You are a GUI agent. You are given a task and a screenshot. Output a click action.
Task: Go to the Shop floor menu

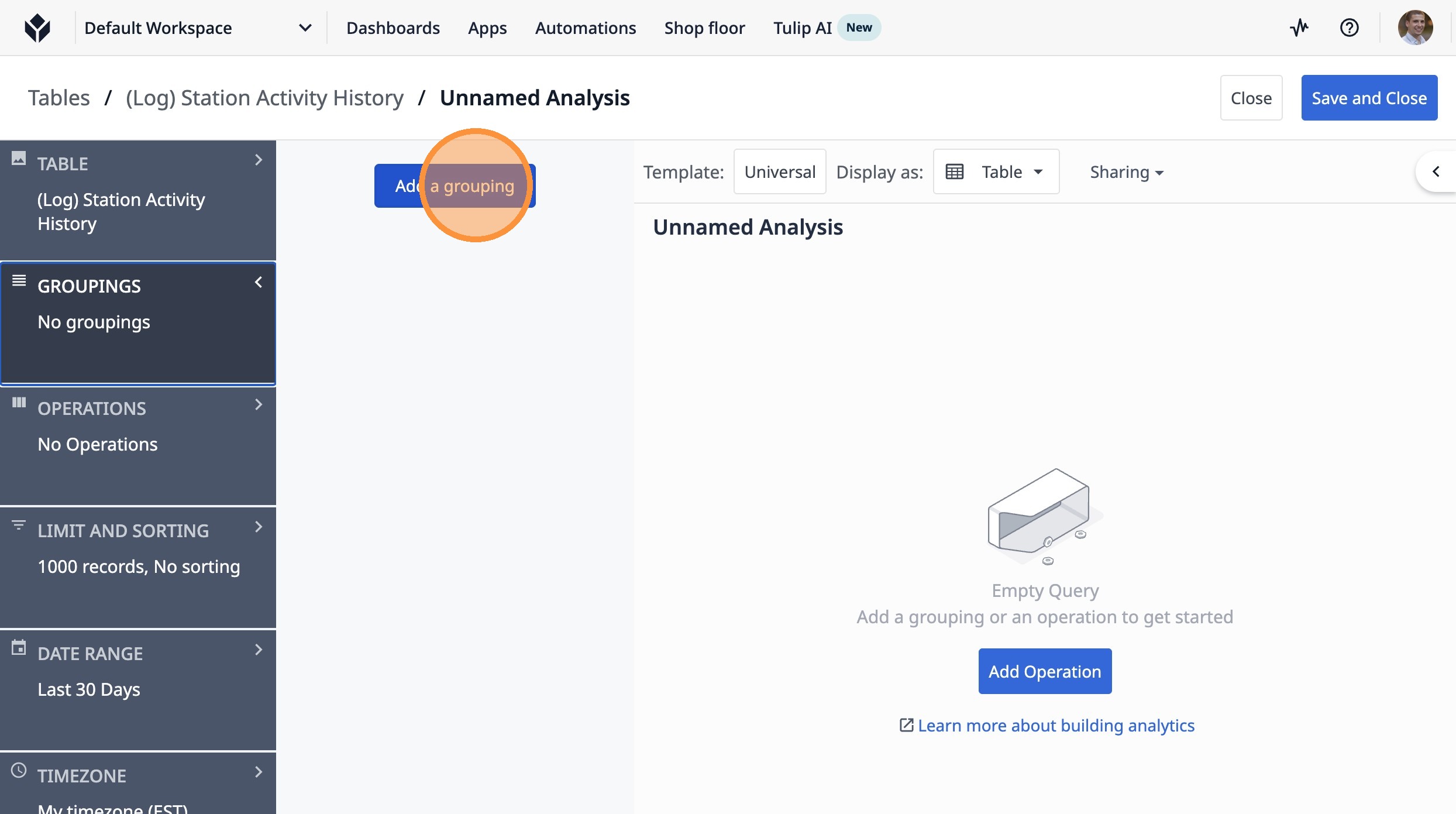pos(704,28)
